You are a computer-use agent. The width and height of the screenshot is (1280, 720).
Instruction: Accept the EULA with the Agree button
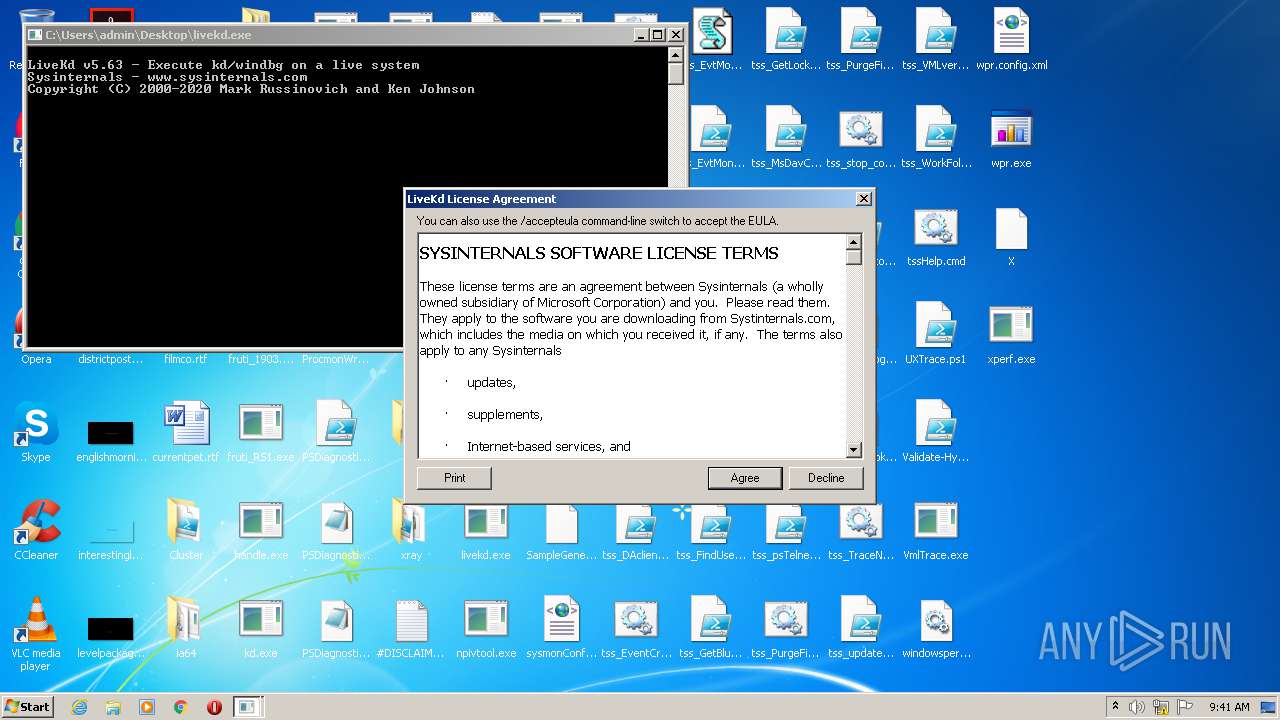point(744,478)
